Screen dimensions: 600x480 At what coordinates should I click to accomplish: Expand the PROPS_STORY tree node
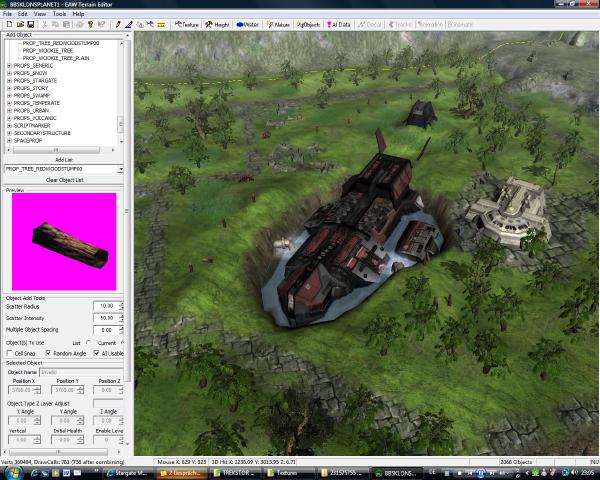10,88
